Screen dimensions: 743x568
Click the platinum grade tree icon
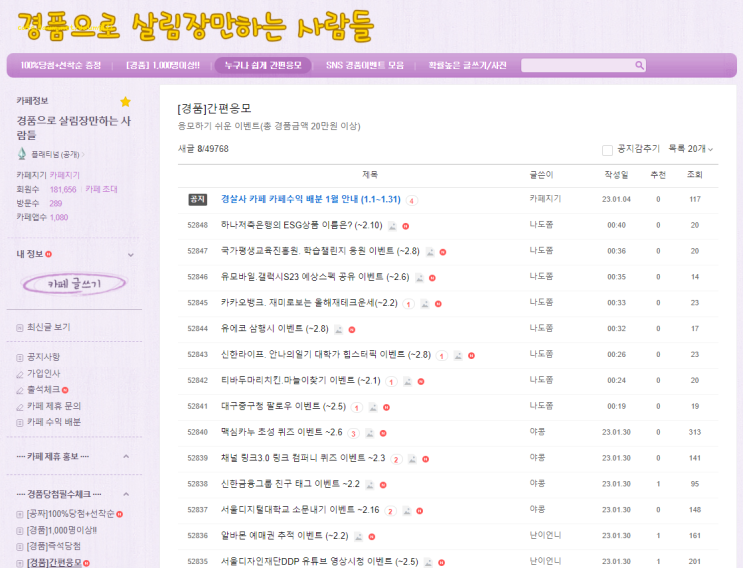click(22, 154)
